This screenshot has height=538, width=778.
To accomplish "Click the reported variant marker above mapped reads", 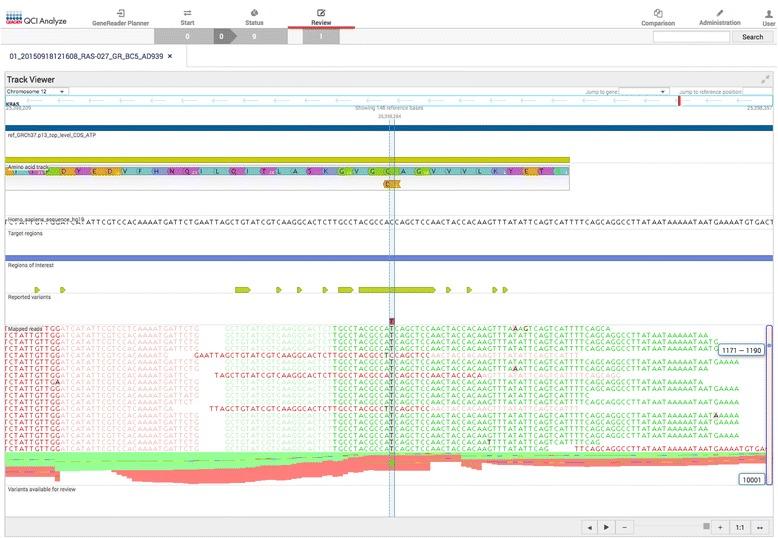I will 392,322.
